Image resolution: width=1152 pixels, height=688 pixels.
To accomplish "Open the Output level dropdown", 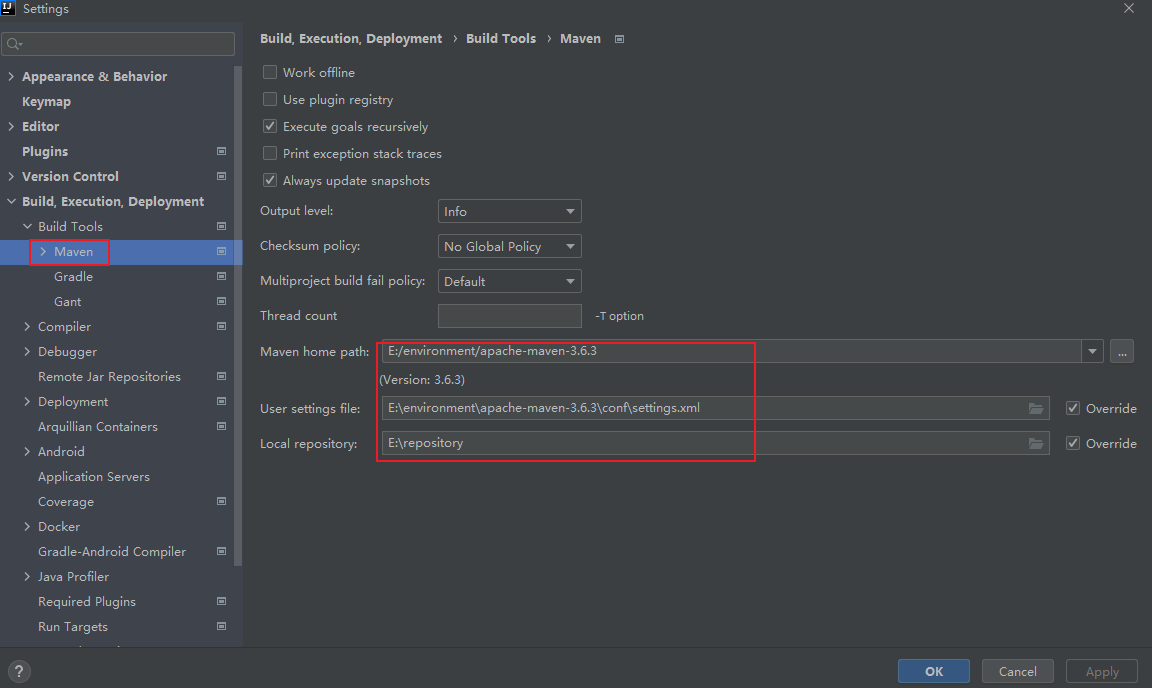I will [x=509, y=211].
